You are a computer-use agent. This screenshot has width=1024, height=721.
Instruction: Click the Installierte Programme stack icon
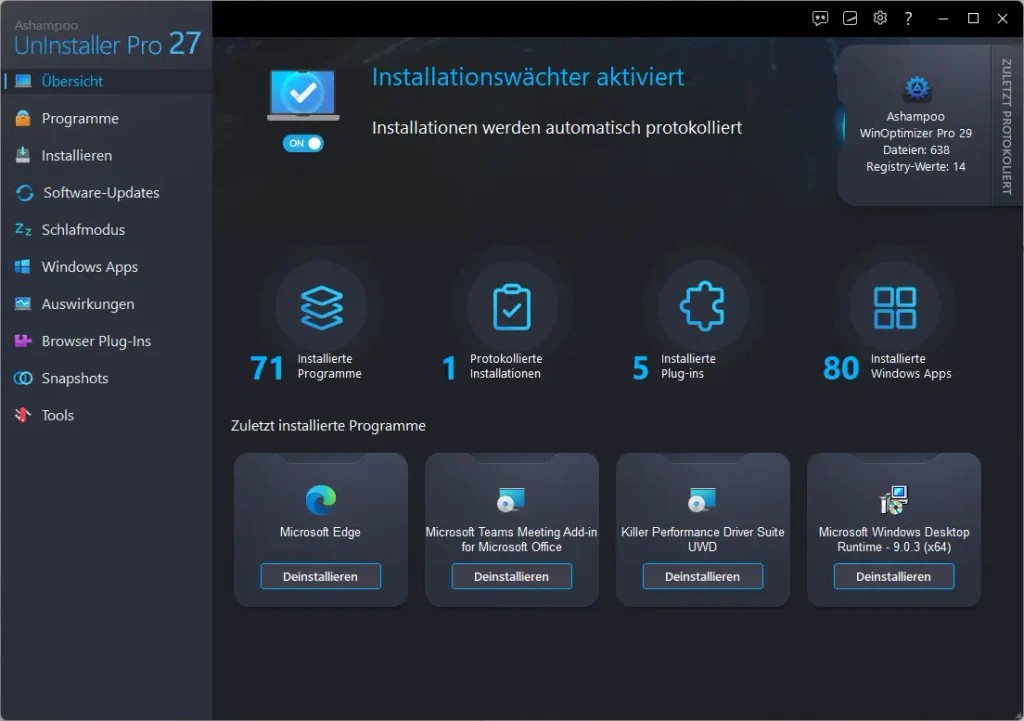point(321,307)
